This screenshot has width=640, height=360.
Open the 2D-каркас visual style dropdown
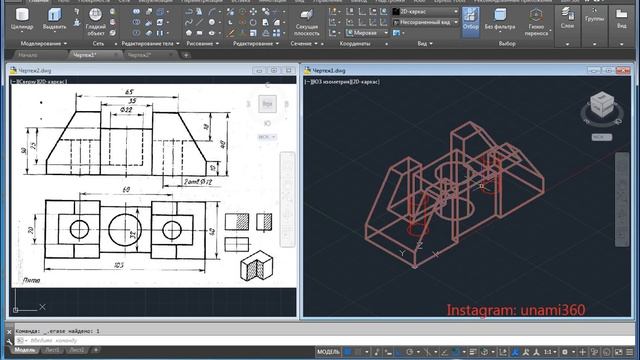[x=425, y=12]
